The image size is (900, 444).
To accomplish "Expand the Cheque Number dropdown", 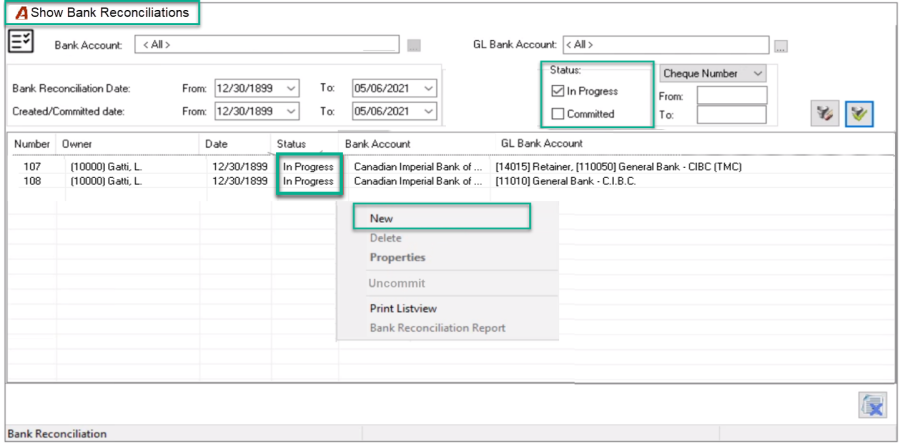I will pyautogui.click(x=758, y=73).
